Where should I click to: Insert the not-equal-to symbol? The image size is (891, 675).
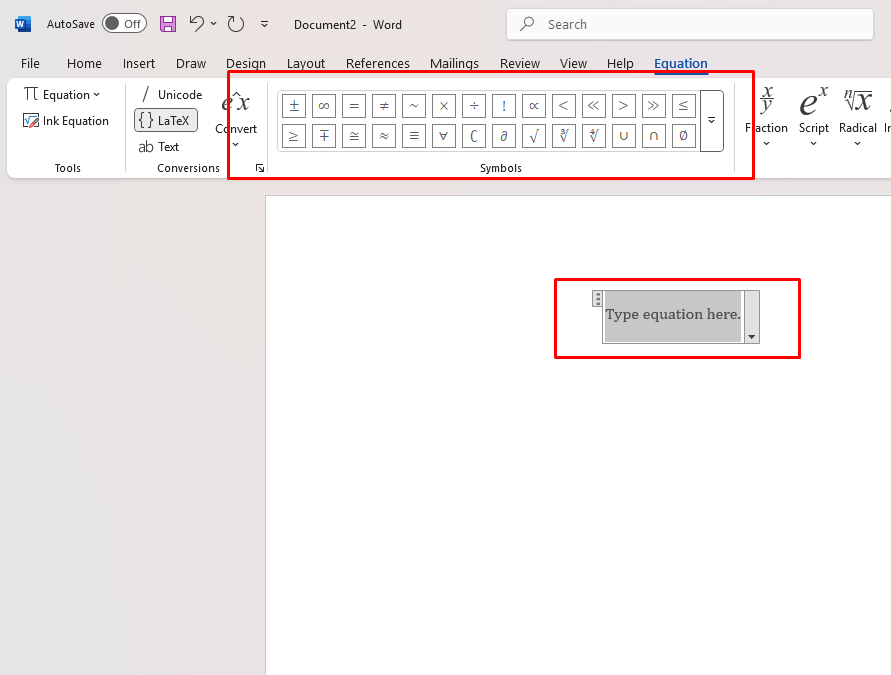click(384, 106)
